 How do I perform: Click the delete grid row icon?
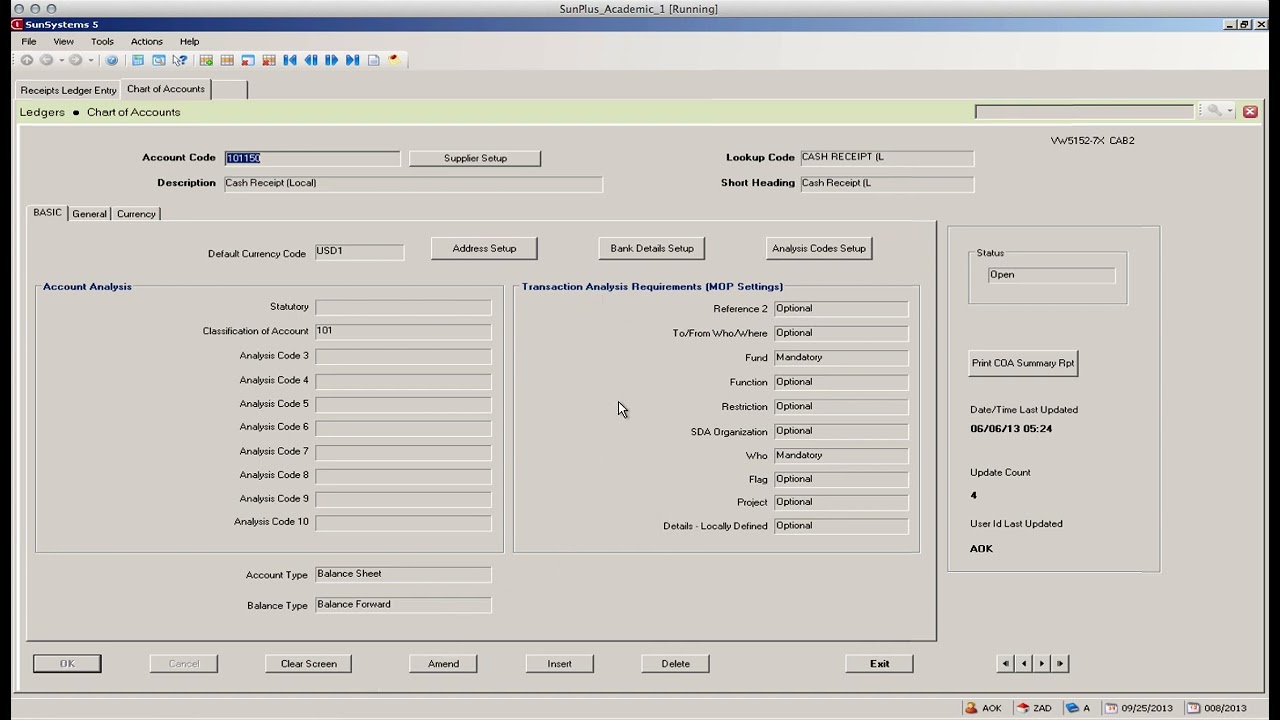coord(269,60)
